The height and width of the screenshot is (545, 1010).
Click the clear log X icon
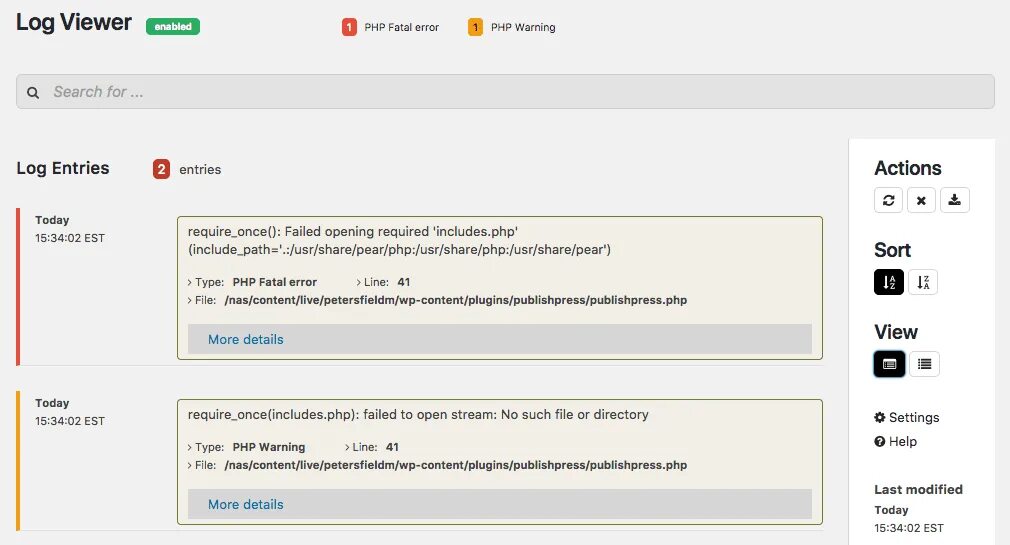(921, 200)
